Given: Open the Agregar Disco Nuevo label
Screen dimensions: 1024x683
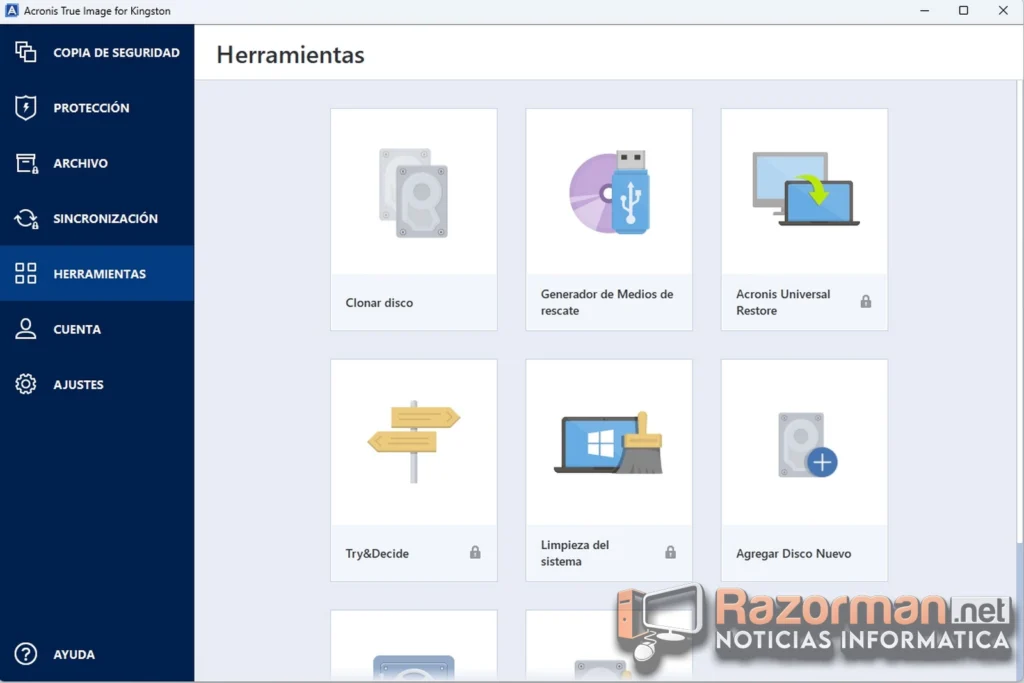Looking at the screenshot, I should click(793, 554).
